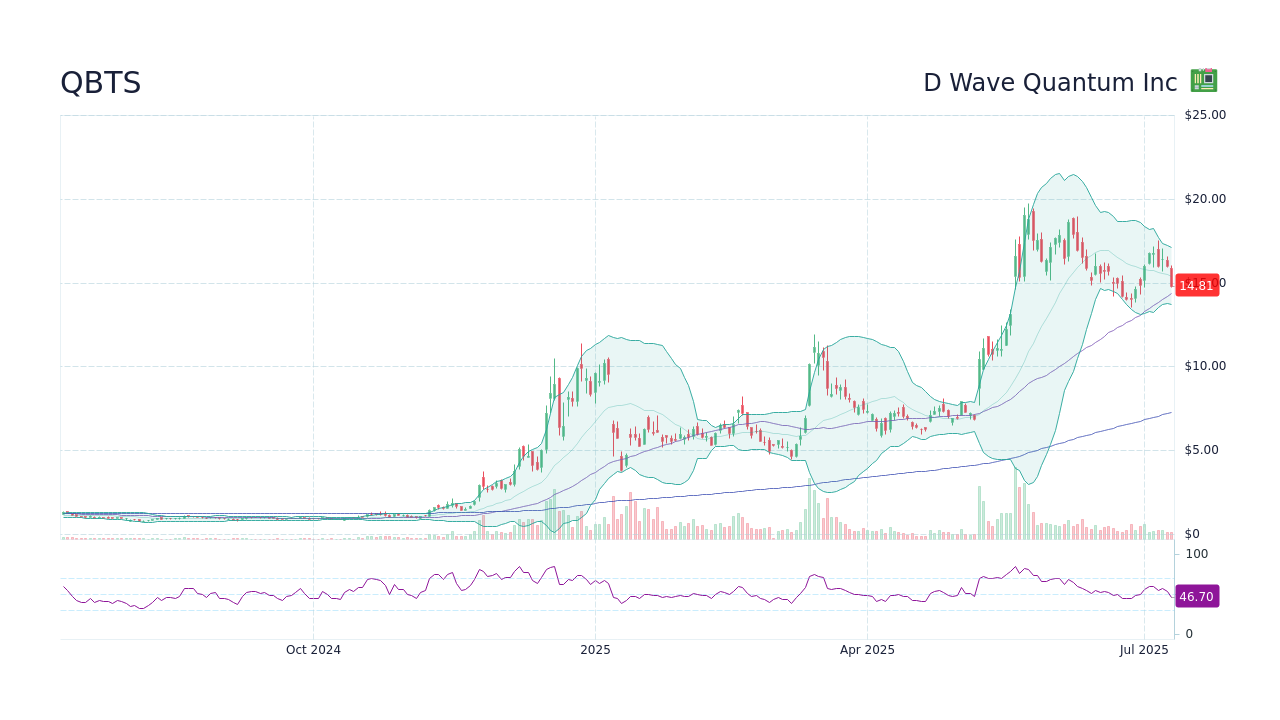Click the Jul 2025 date axis label
The height and width of the screenshot is (720, 1280).
tap(1144, 650)
